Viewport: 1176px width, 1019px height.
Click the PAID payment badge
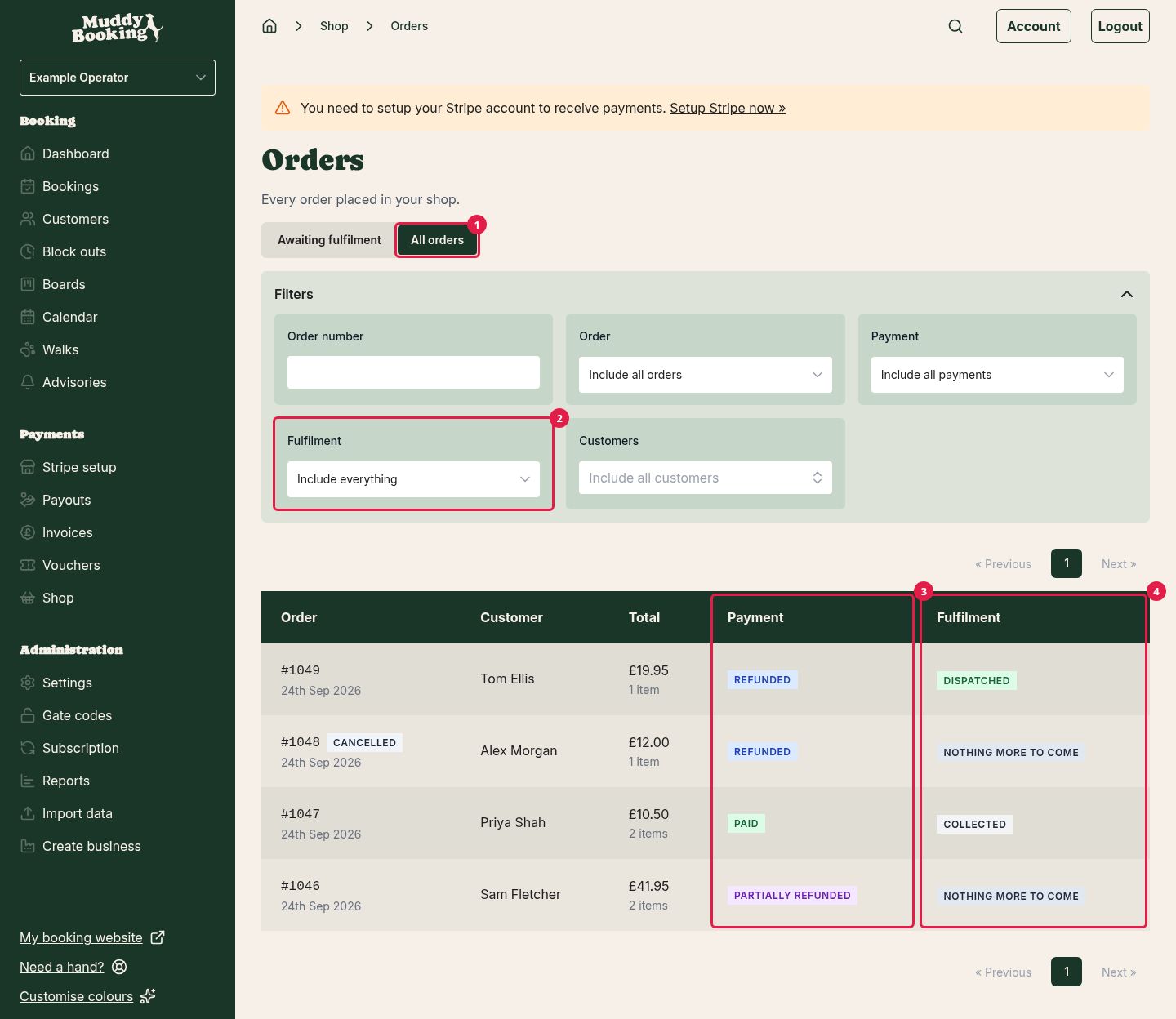click(x=746, y=823)
